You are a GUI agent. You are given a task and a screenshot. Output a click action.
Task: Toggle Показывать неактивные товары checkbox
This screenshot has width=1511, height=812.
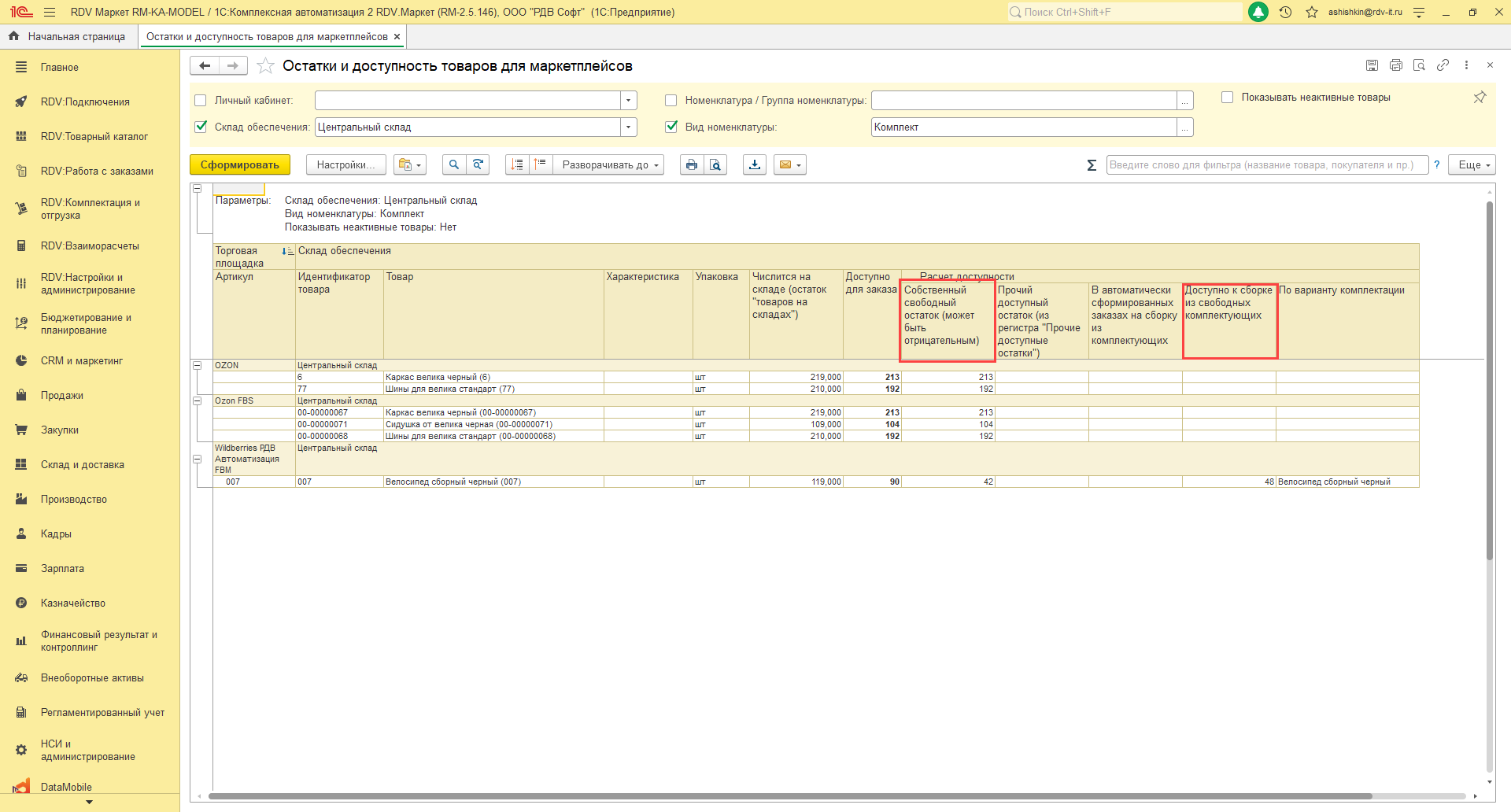tap(1227, 98)
